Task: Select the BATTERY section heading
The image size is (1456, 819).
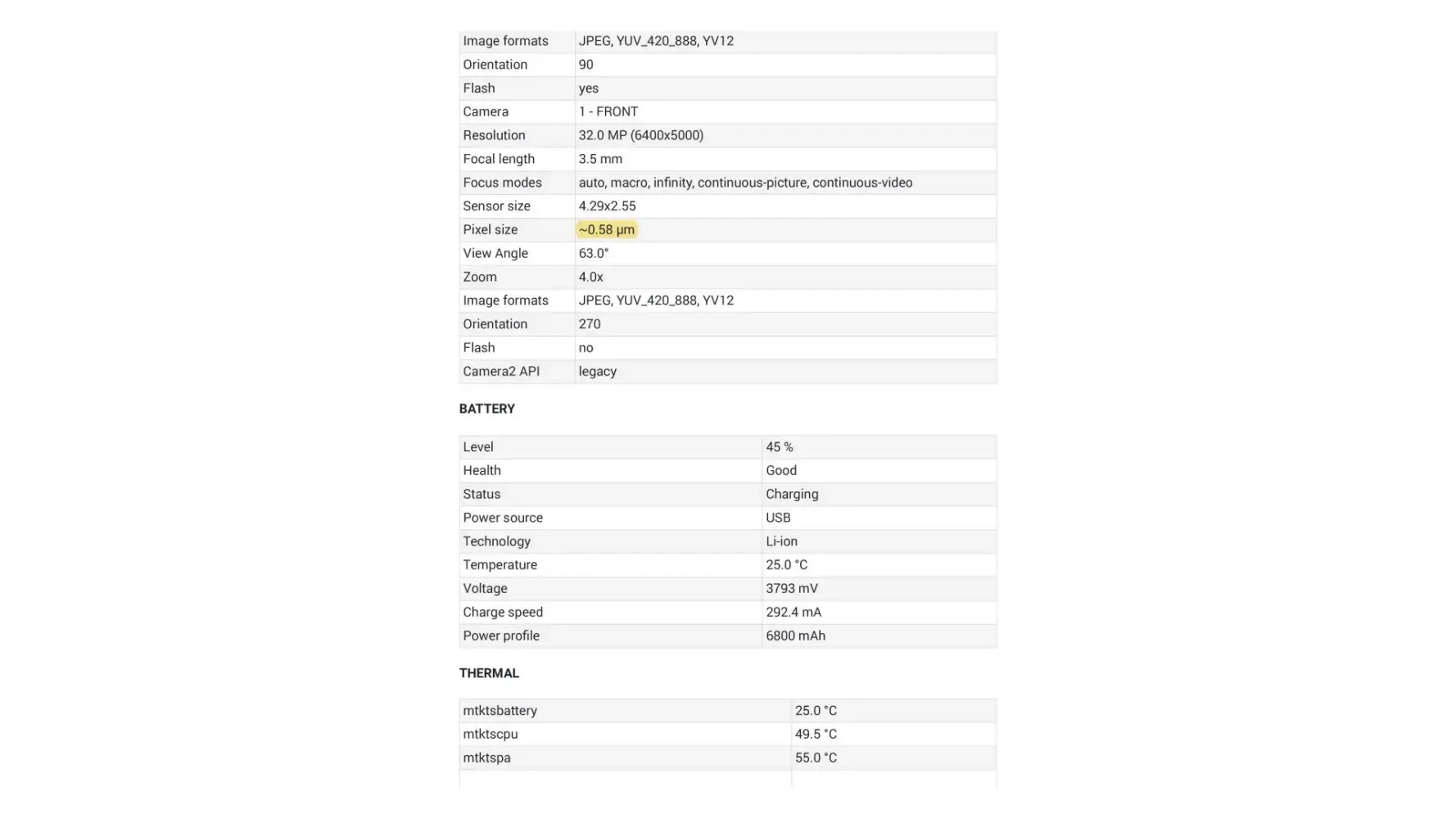Action: (x=486, y=409)
